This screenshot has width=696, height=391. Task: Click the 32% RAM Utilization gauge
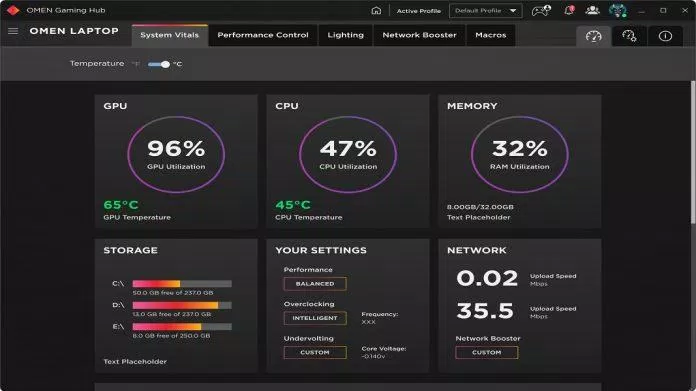pyautogui.click(x=520, y=154)
